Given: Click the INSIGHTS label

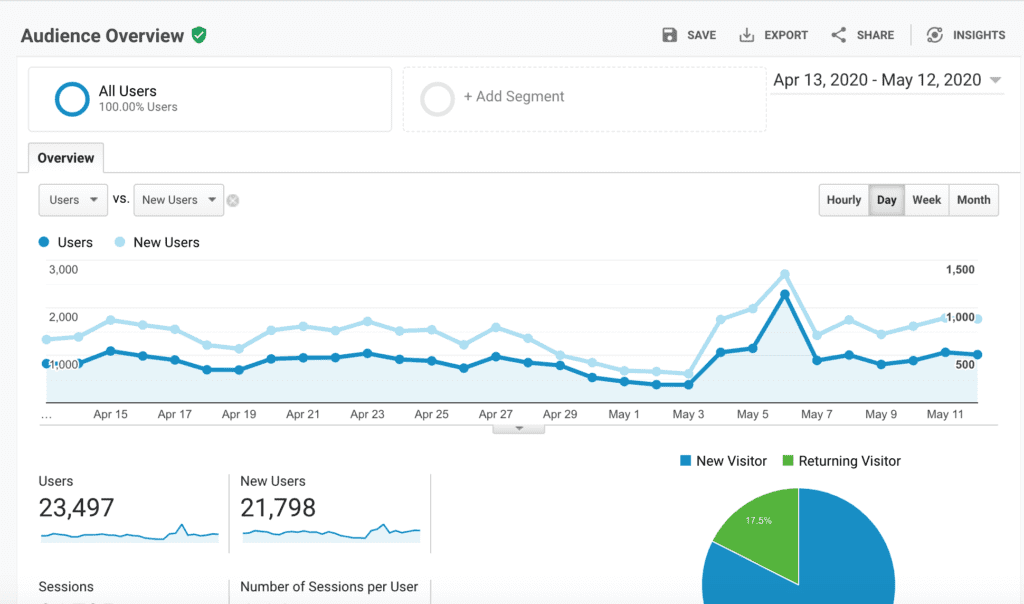Looking at the screenshot, I should coord(979,35).
